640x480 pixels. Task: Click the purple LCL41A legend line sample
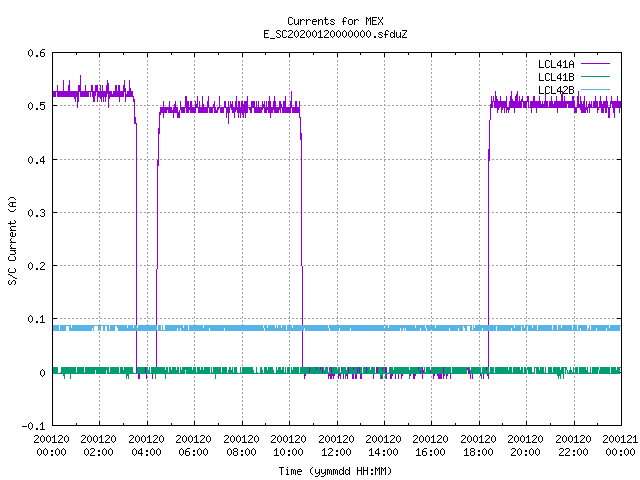click(595, 64)
